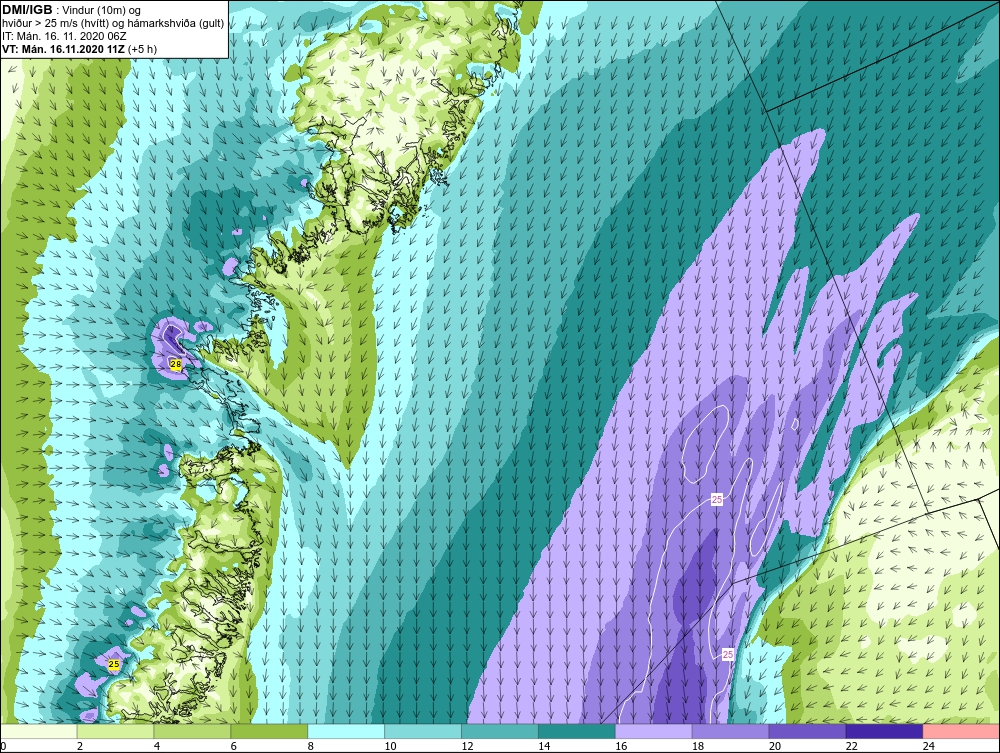Select the 16–18 m/s lavender swatch
The height and width of the screenshot is (753, 1000).
tap(654, 731)
